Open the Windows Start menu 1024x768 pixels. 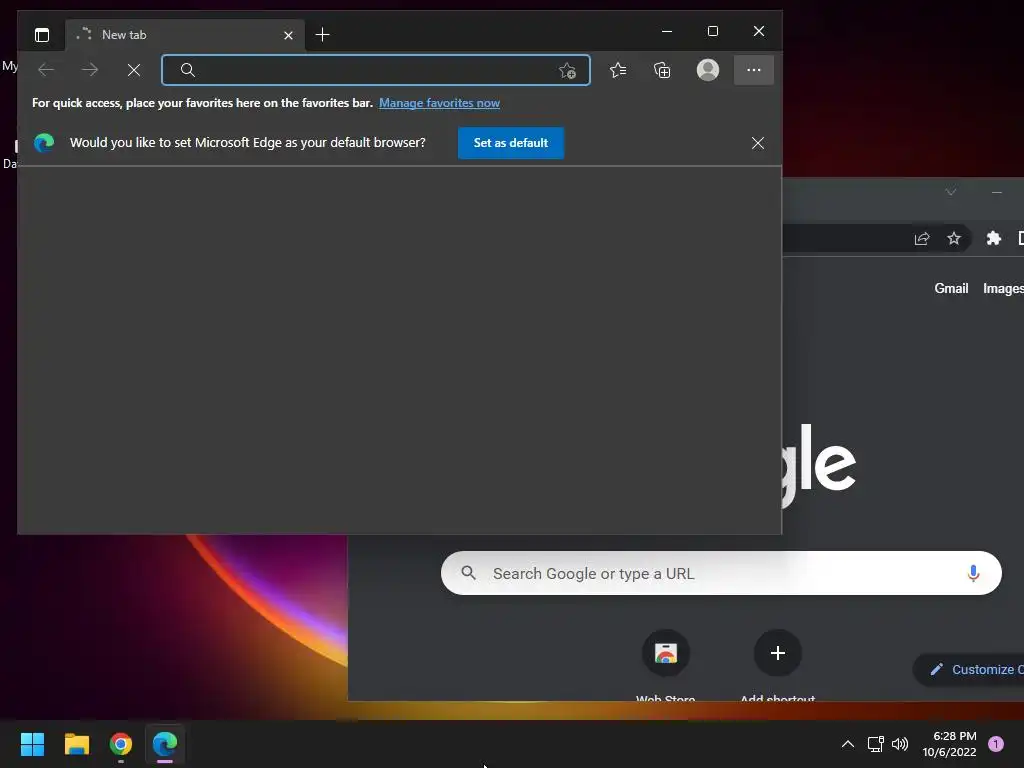point(32,744)
